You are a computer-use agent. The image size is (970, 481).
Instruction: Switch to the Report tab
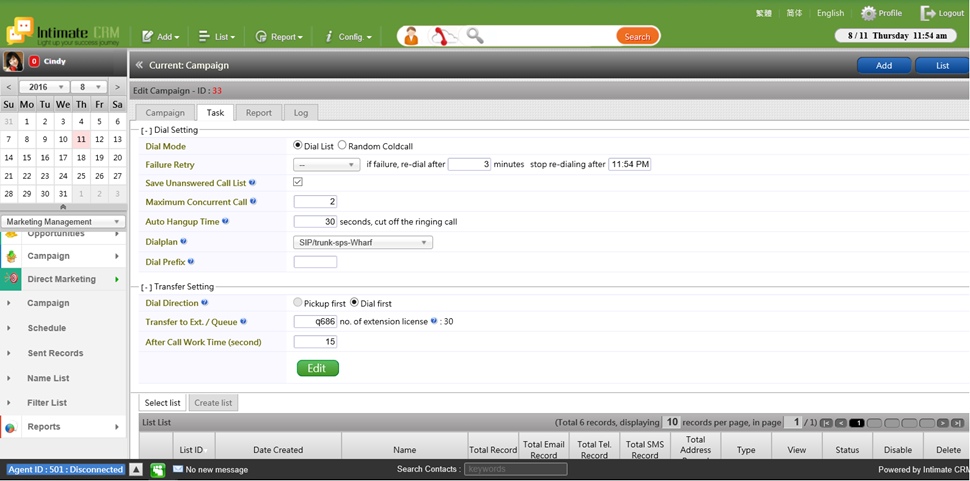[259, 113]
